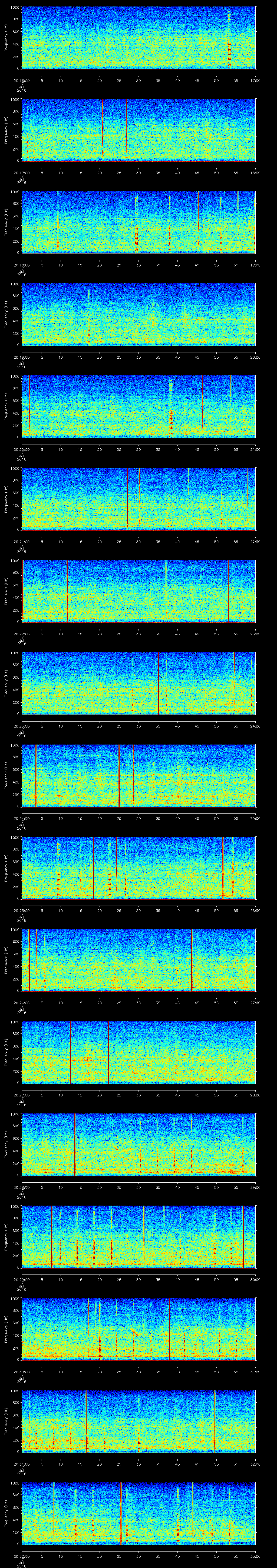Select the spectrogram panel starting at 20:20:00
The width and height of the screenshot is (277, 1568).
(139, 407)
